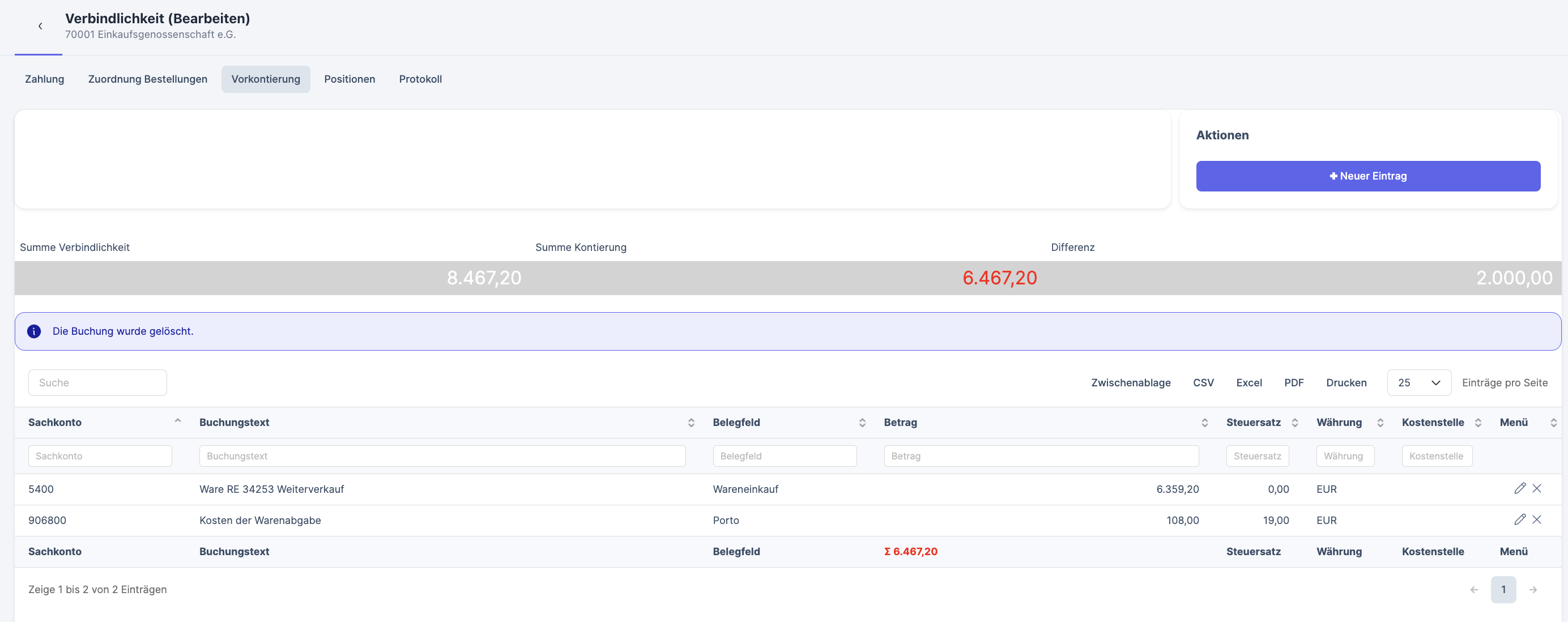Export table via Excel button
The height and width of the screenshot is (622, 1568).
click(x=1249, y=382)
